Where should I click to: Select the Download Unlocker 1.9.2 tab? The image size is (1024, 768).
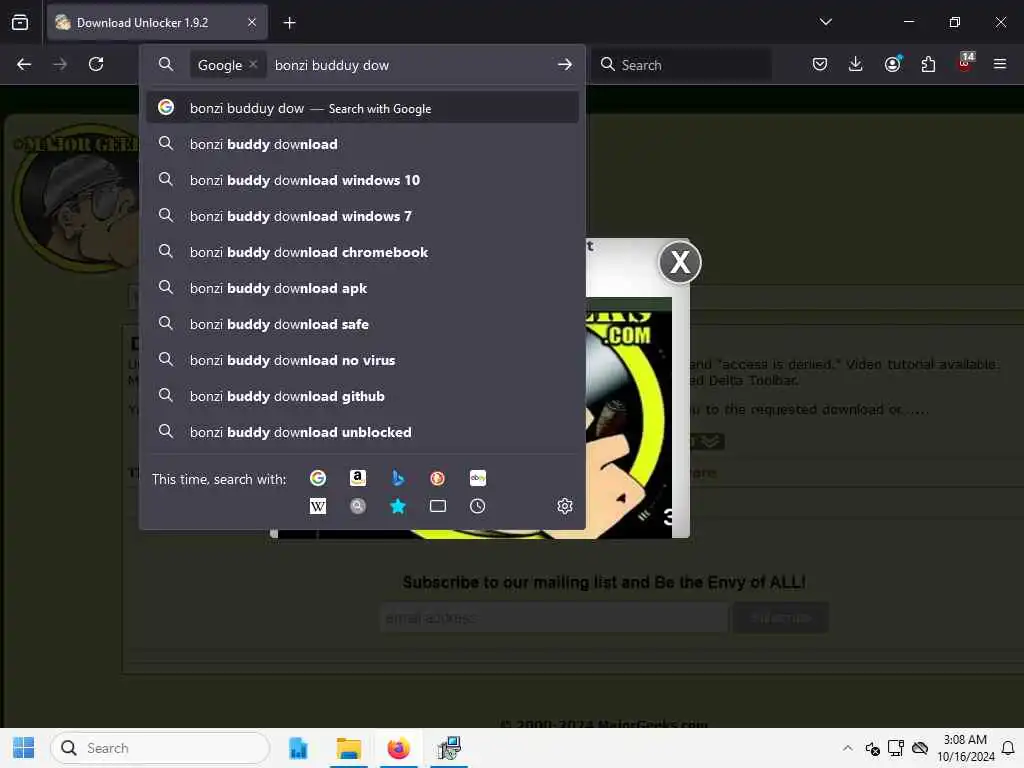157,22
